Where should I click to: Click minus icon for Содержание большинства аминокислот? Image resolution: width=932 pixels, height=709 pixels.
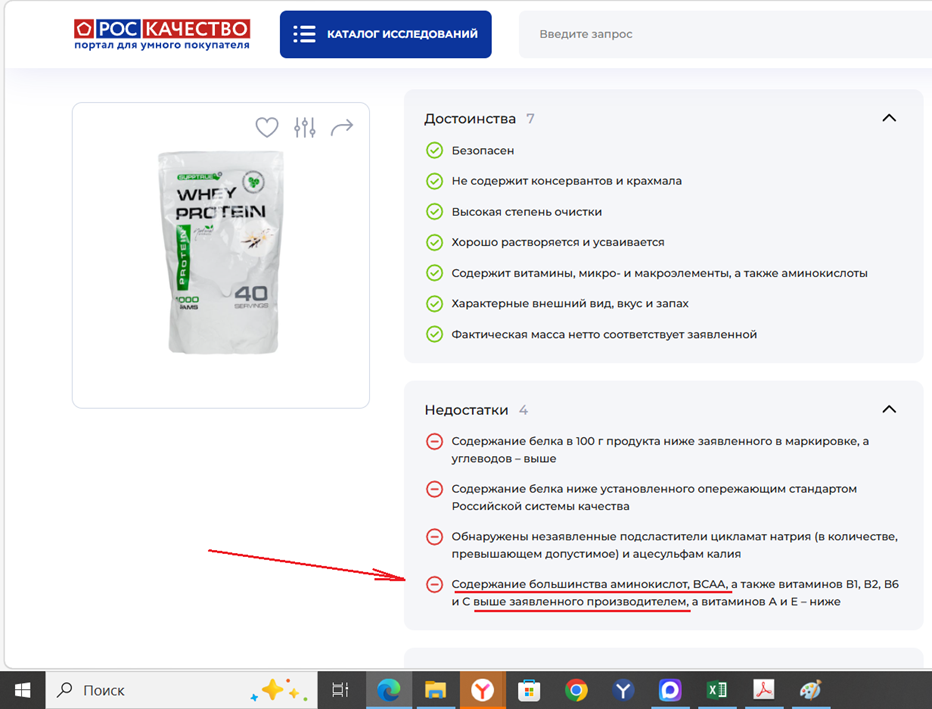[x=434, y=584]
